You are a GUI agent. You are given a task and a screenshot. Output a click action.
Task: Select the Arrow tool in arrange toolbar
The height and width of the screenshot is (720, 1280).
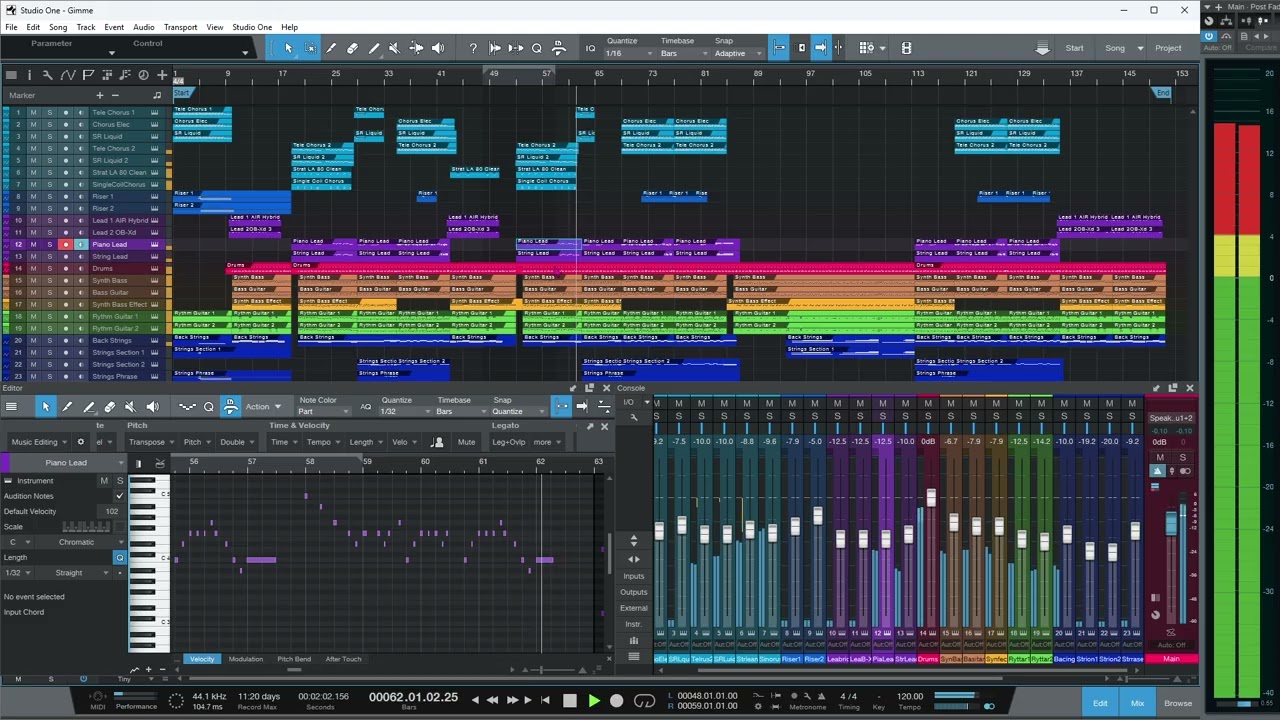click(x=289, y=48)
